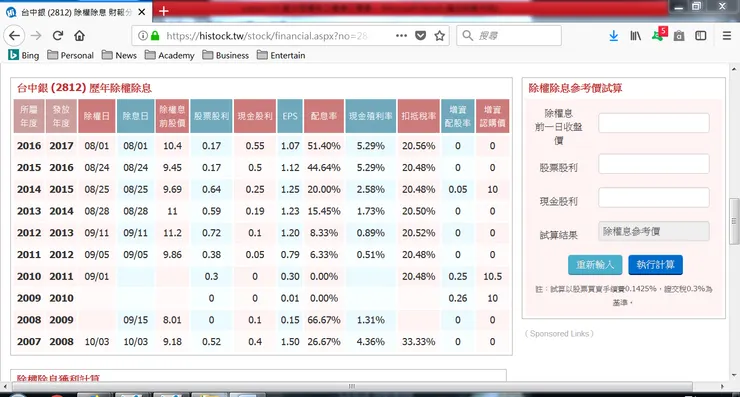Screen dimensions: 740x397
Task: Click the 除權息參考價 result field
Action: [654, 231]
